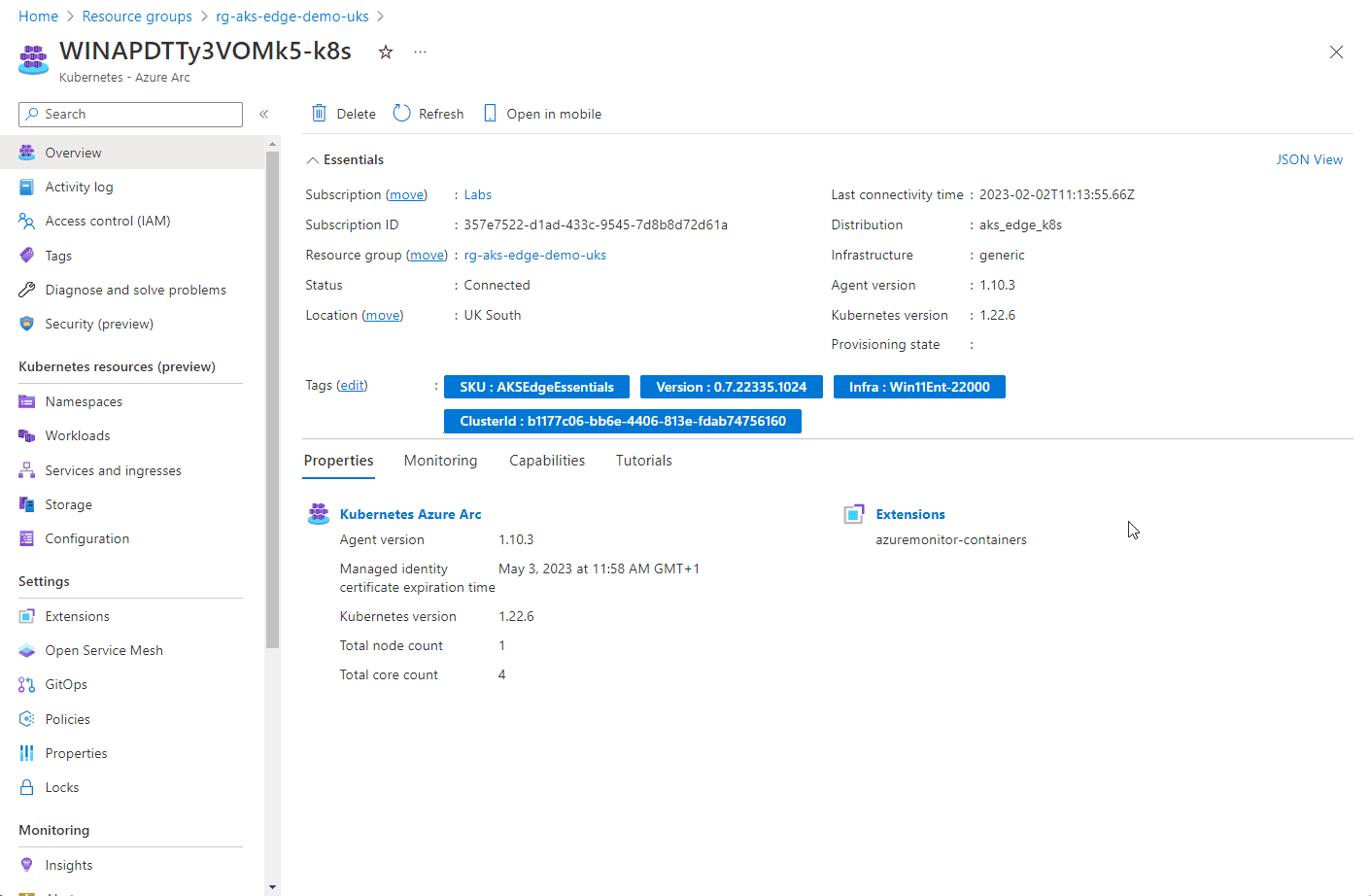
Task: Open Workloads icon in sidebar
Action: 27,435
